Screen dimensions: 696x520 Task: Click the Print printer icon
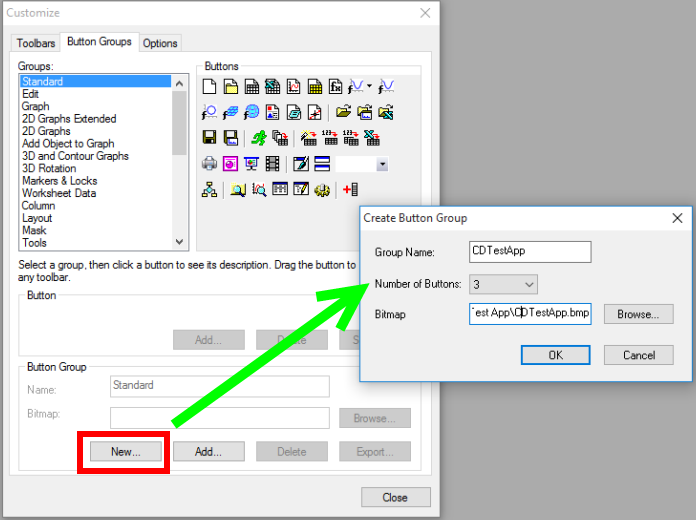[210, 164]
